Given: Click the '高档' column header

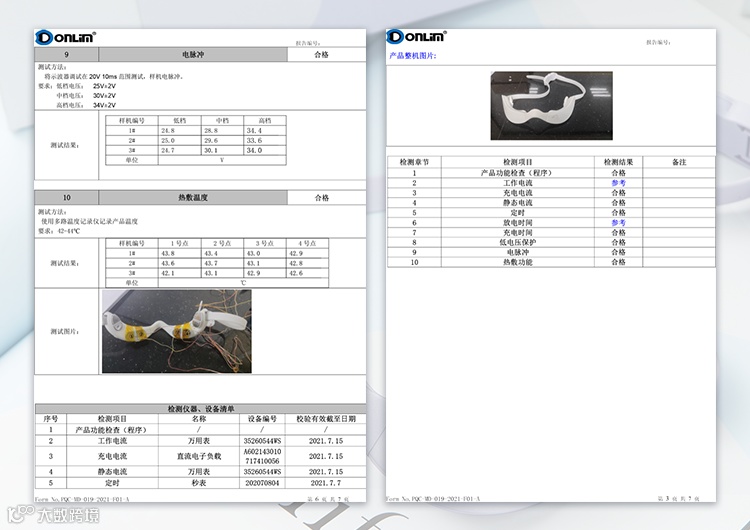Looking at the screenshot, I should (265, 121).
